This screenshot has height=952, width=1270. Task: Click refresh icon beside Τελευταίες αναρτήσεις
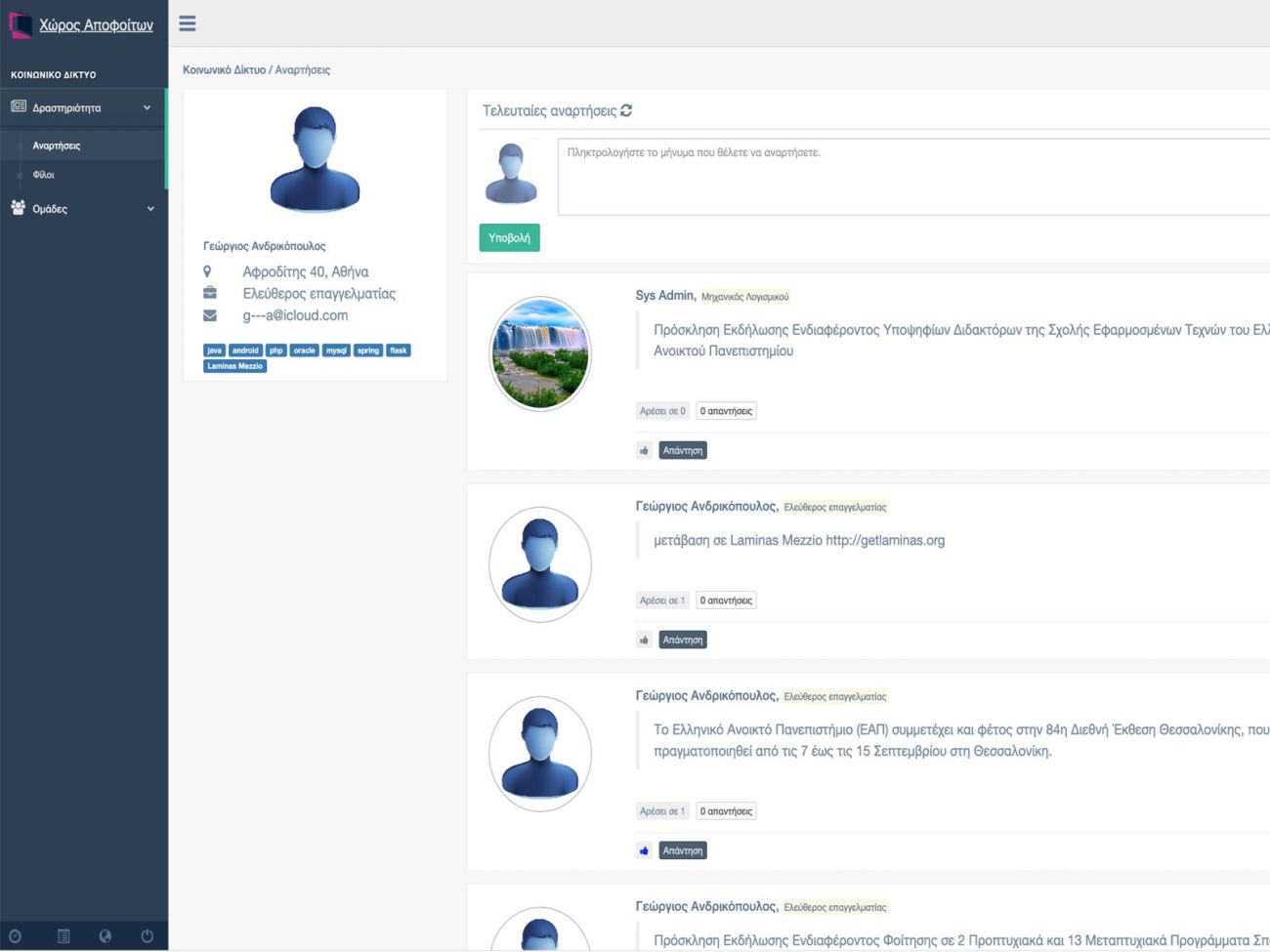[626, 110]
